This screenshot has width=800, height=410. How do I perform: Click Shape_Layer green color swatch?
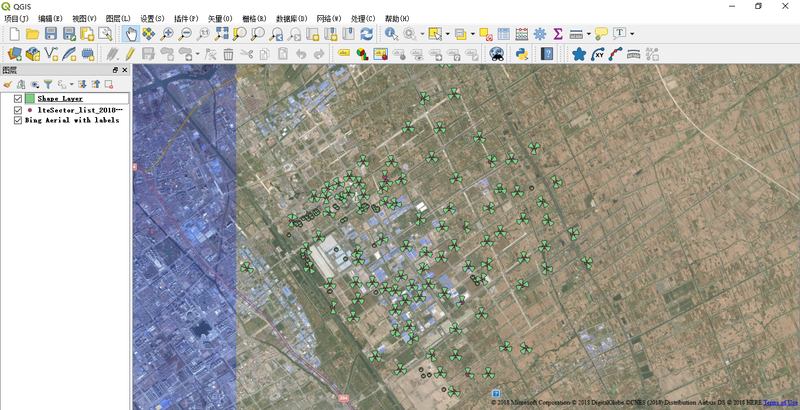coord(30,98)
